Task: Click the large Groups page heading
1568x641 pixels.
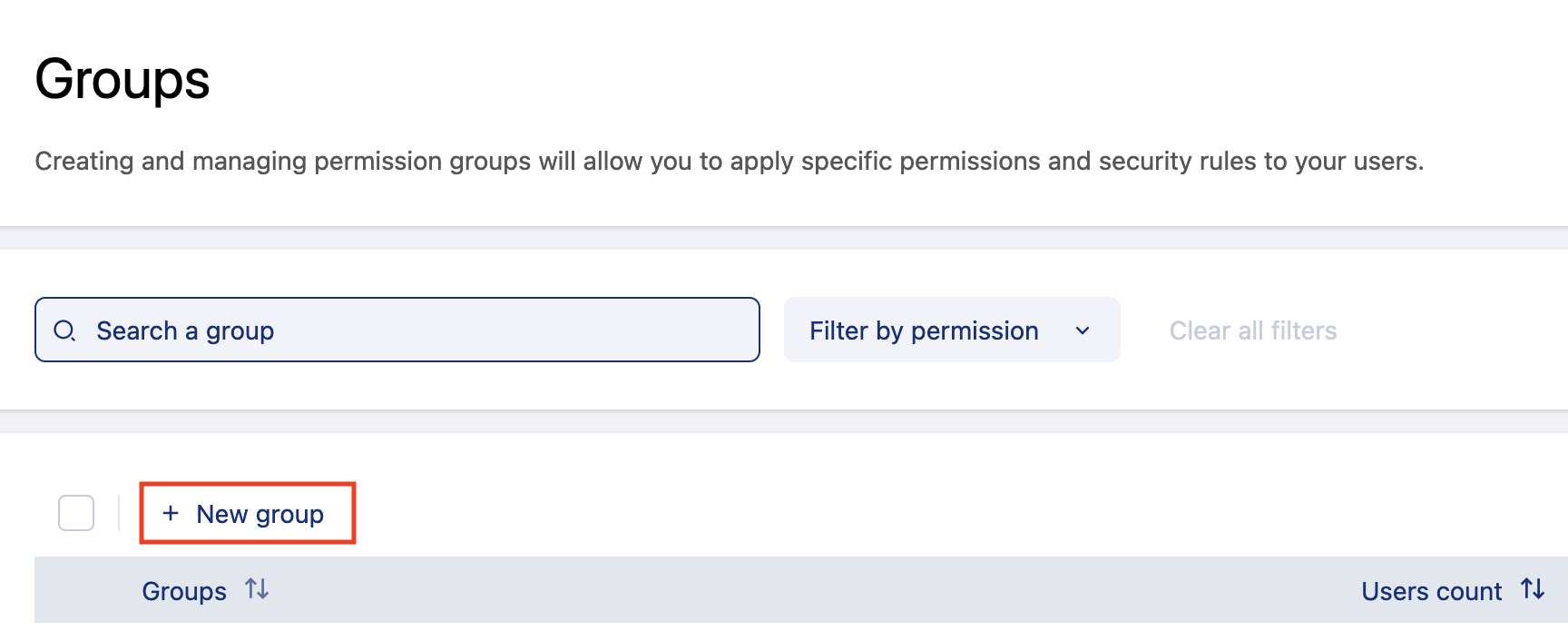Action: (122, 80)
